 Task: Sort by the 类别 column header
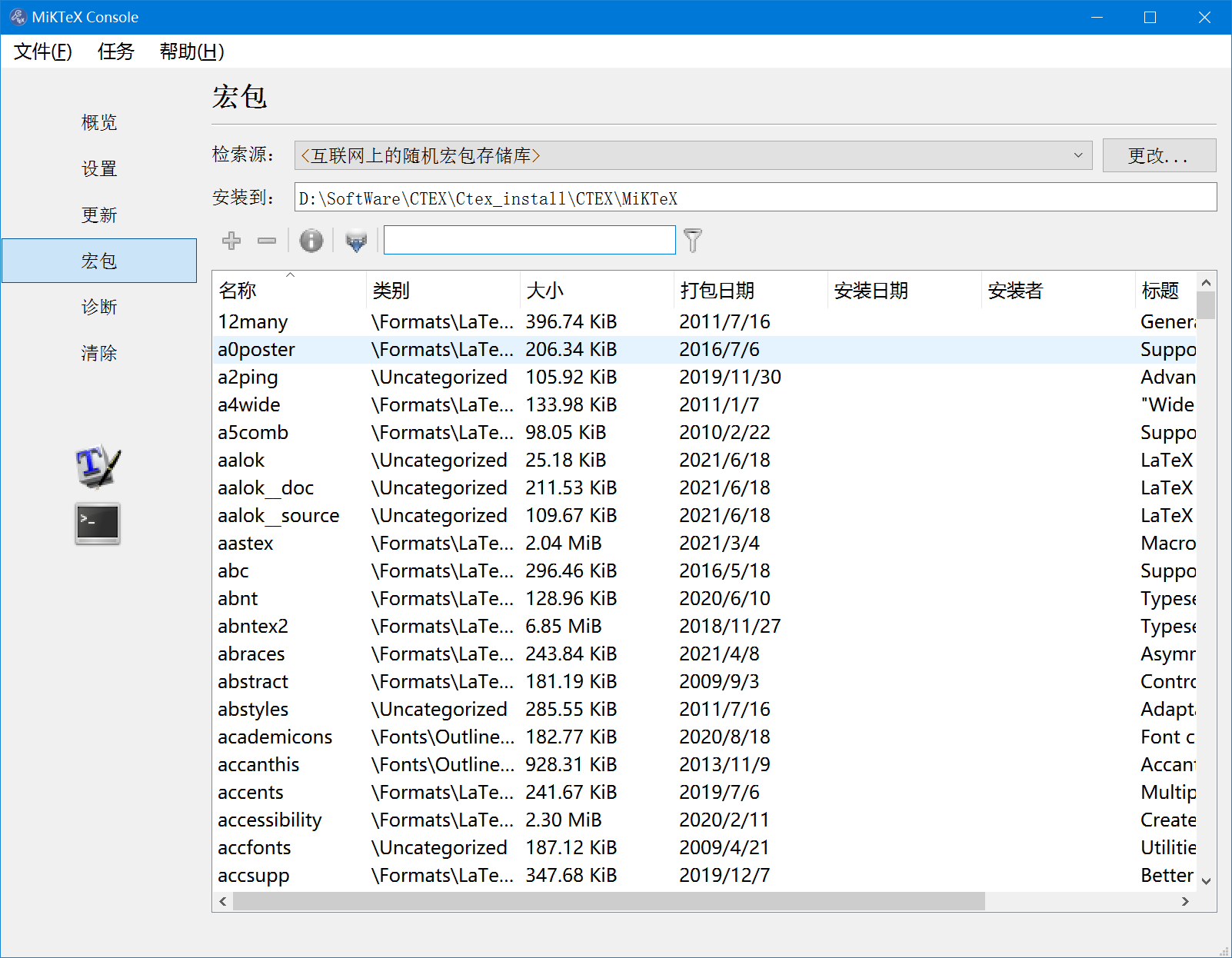[443, 290]
